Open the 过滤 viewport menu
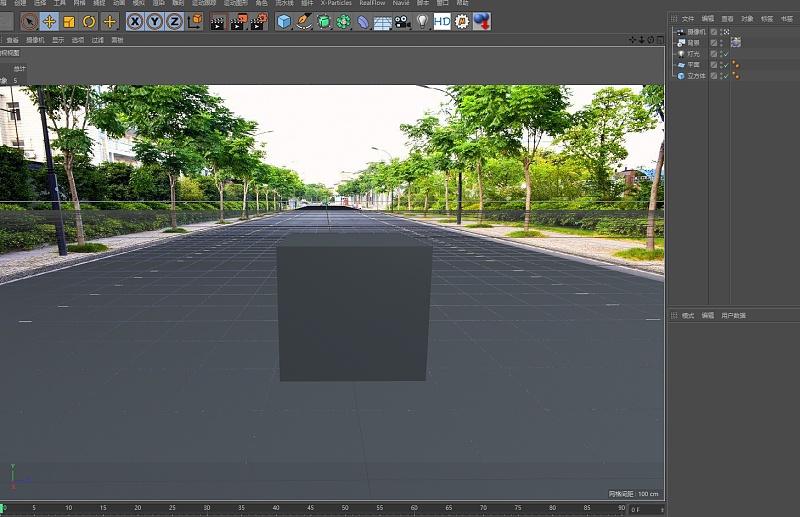The width and height of the screenshot is (800, 517). (x=97, y=40)
